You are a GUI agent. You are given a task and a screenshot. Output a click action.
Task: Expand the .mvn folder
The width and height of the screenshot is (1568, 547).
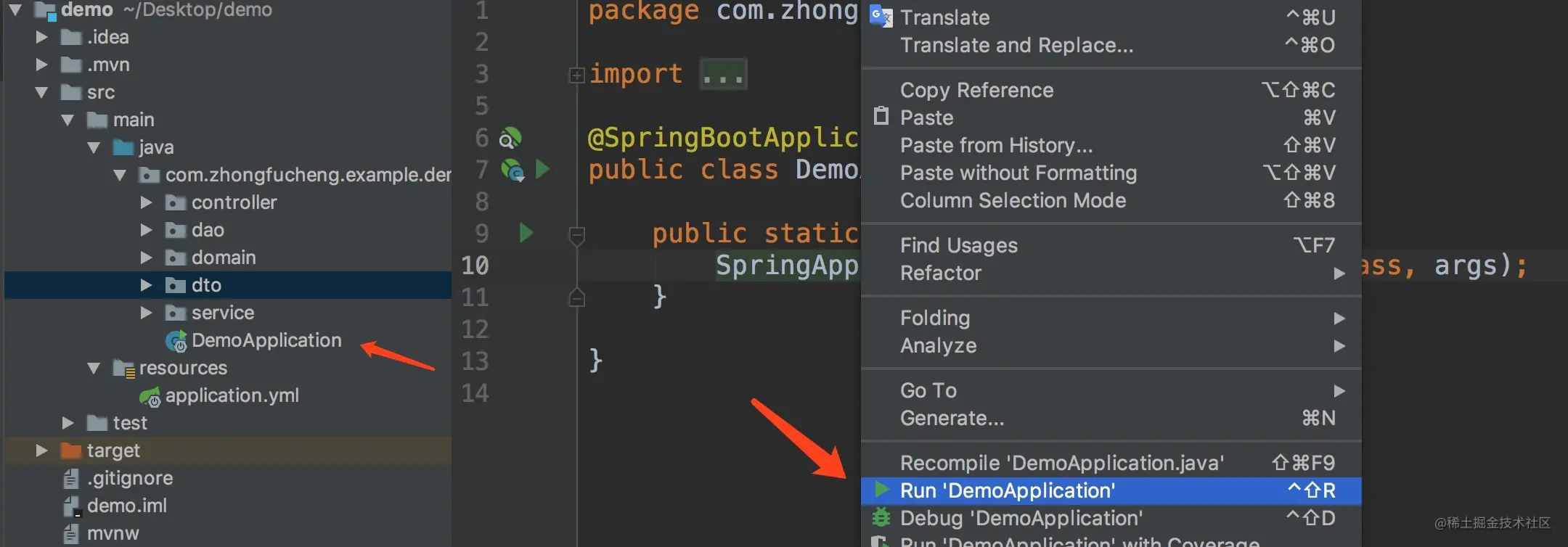[x=42, y=65]
